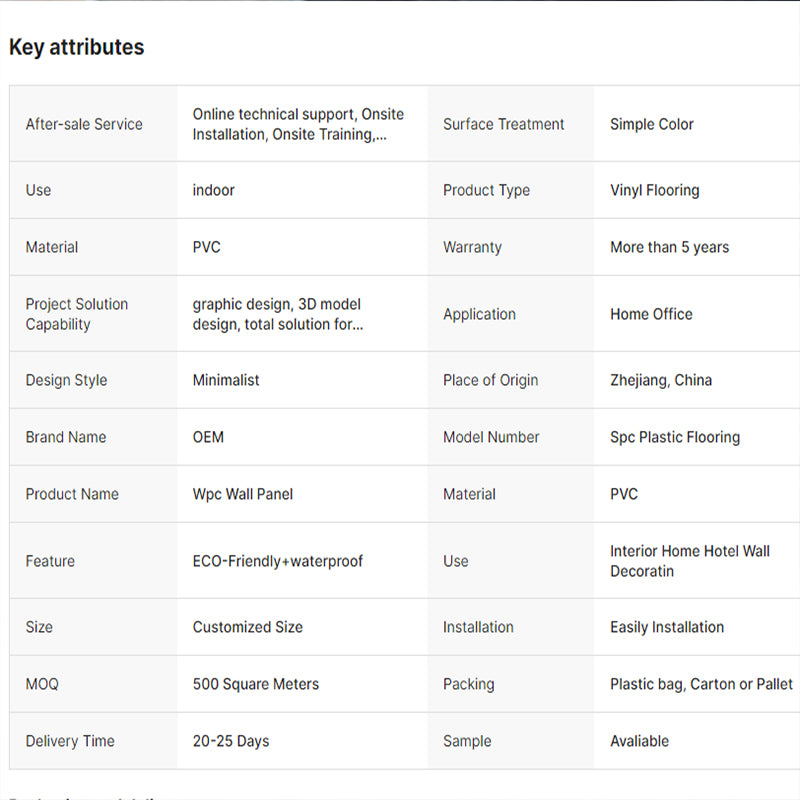Click the Minimalist design style value
Screen dimensions: 800x800
point(226,380)
